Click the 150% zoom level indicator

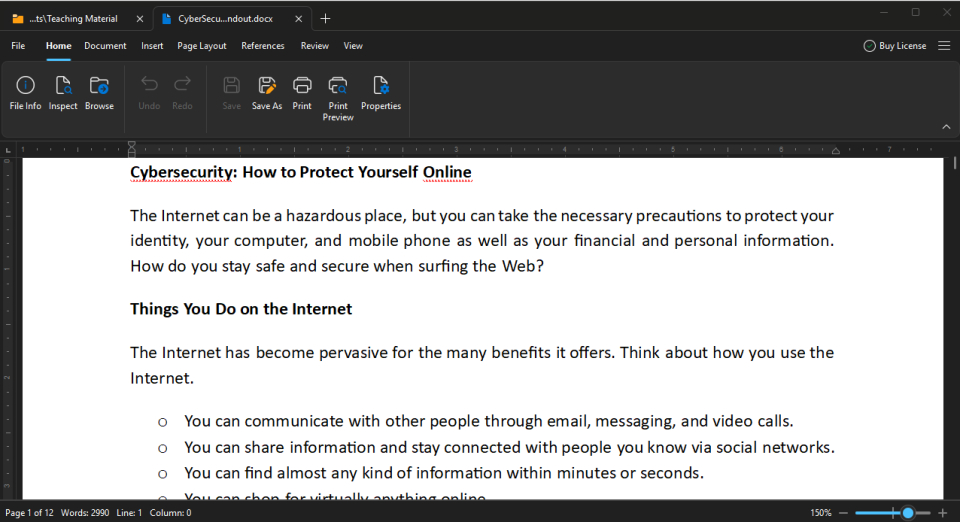point(820,513)
